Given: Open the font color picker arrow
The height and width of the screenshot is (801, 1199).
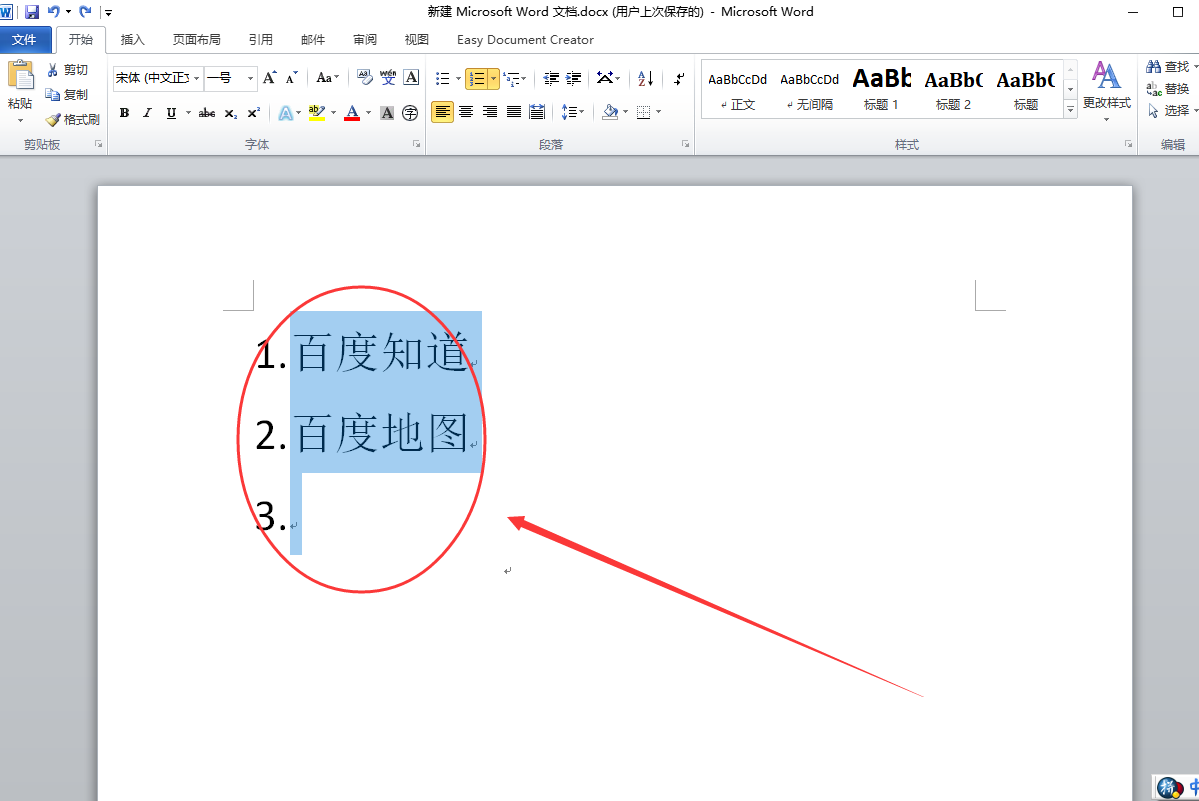Looking at the screenshot, I should coord(367,113).
